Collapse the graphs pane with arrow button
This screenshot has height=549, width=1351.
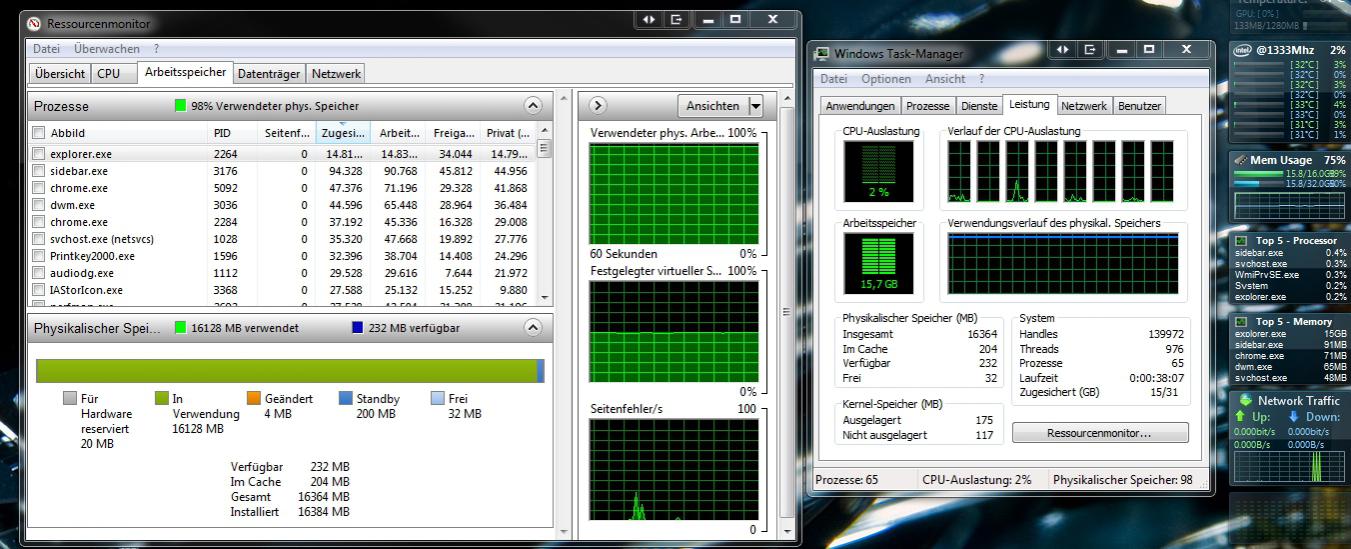tap(598, 105)
